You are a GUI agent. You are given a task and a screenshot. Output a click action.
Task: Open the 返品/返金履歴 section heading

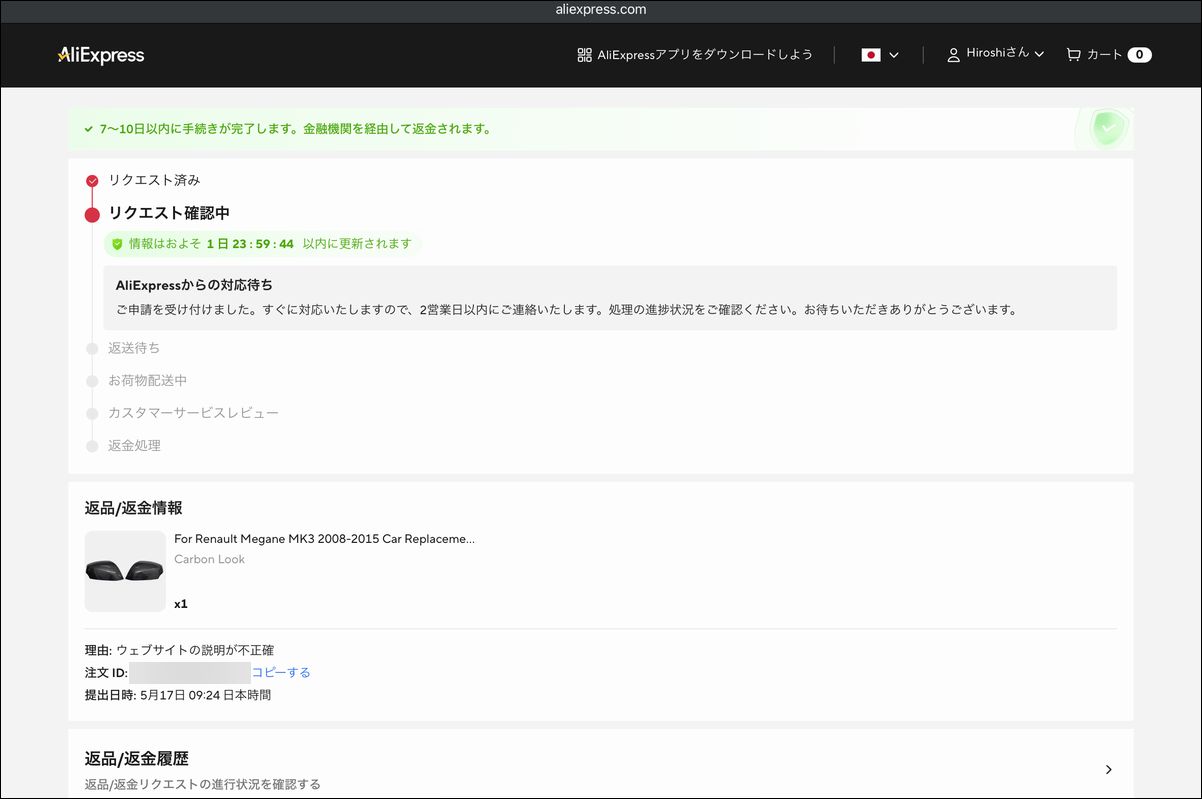click(x=136, y=759)
